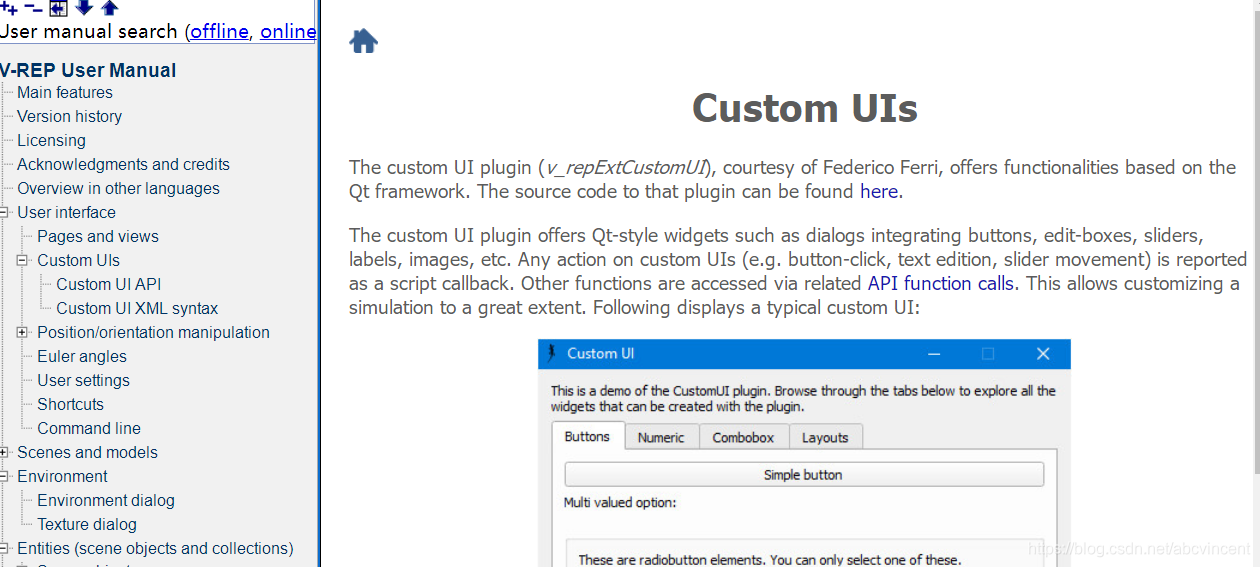Screen dimensions: 1260x567
Task: Open Overview in other languages page
Action: coord(118,188)
